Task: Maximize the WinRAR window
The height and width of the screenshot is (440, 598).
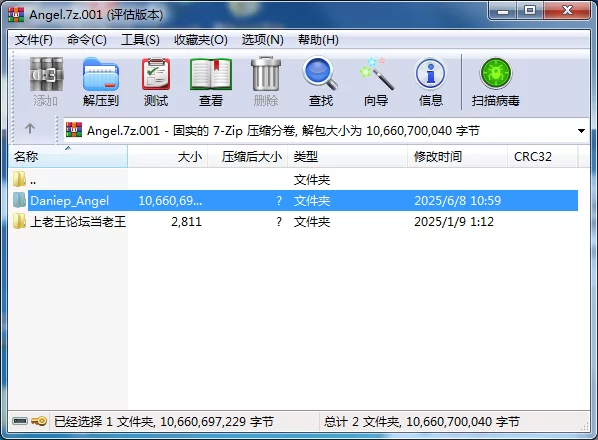Action: point(530,11)
